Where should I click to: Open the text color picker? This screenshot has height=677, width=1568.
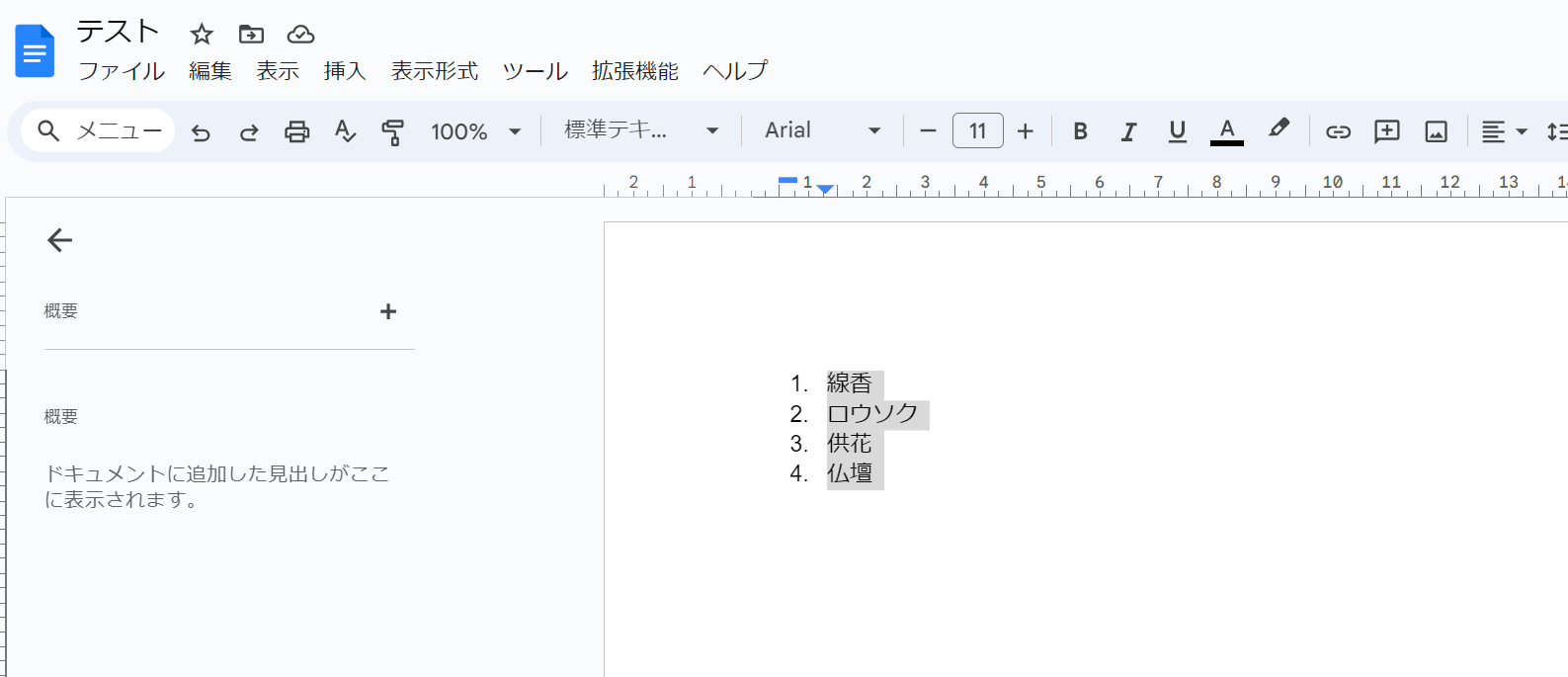(1226, 131)
